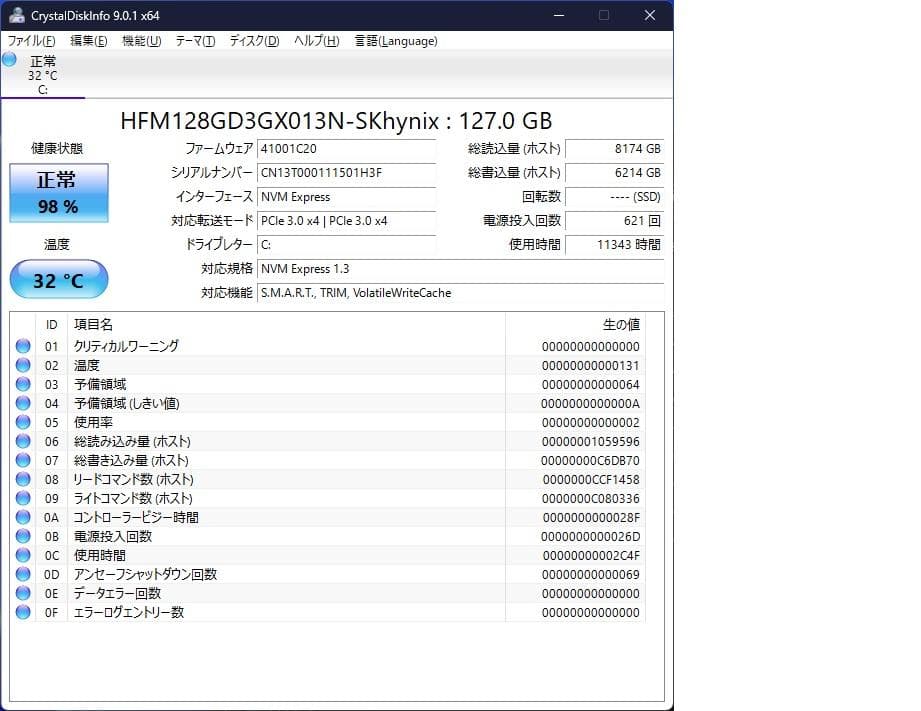Click the ID column header
This screenshot has height=711, width=921.
pyautogui.click(x=52, y=324)
